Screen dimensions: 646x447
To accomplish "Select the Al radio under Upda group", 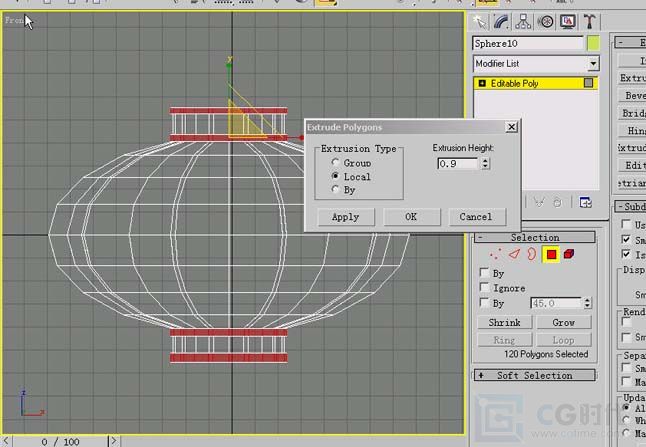I will (x=626, y=407).
